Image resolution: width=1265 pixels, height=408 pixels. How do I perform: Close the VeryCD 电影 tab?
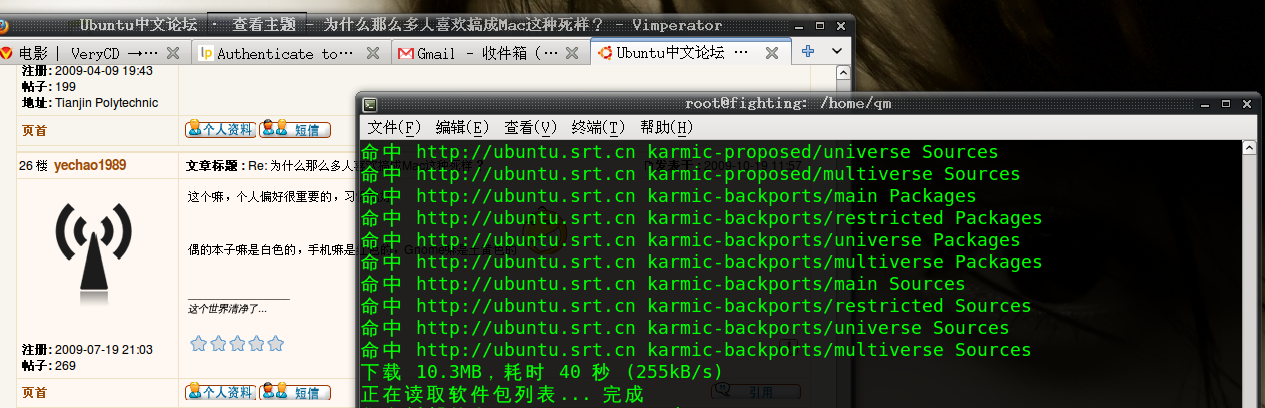(x=173, y=53)
